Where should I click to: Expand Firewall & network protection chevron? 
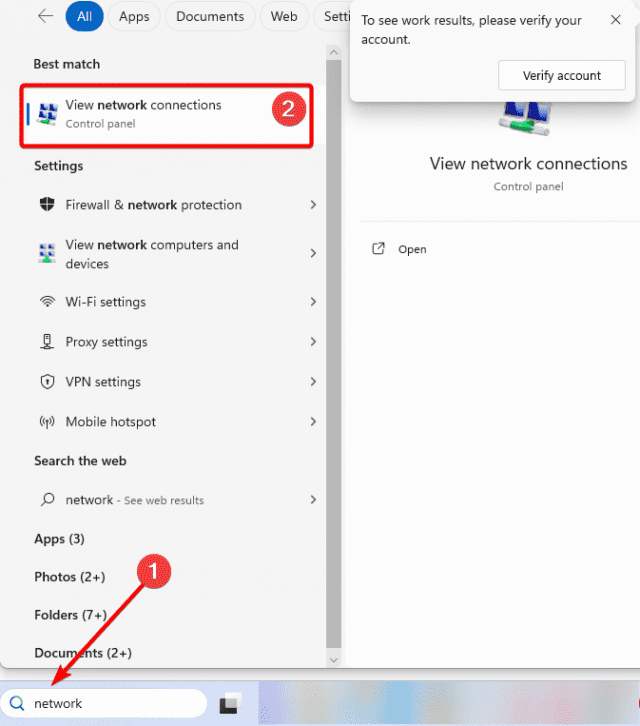(x=313, y=205)
